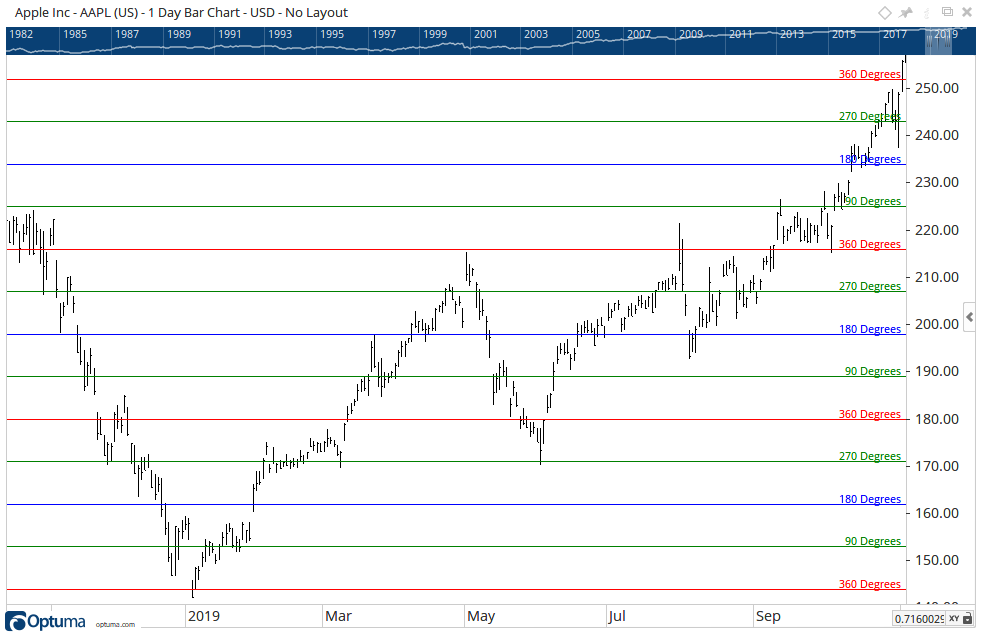This screenshot has width=982, height=635.
Task: Click the 180.00 price axis label
Action: [937, 420]
